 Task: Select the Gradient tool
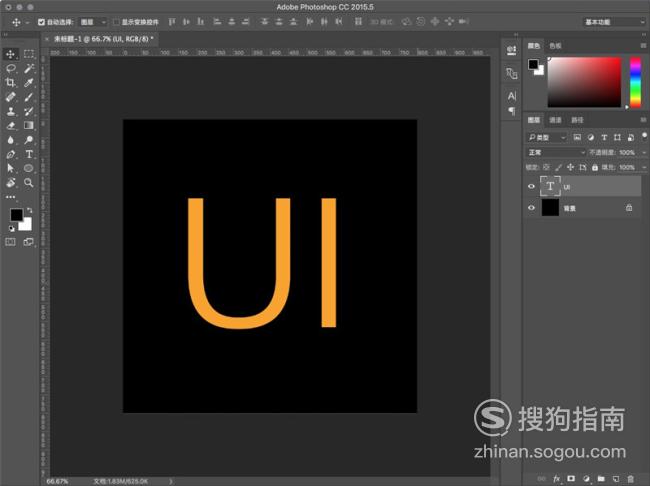click(x=29, y=125)
